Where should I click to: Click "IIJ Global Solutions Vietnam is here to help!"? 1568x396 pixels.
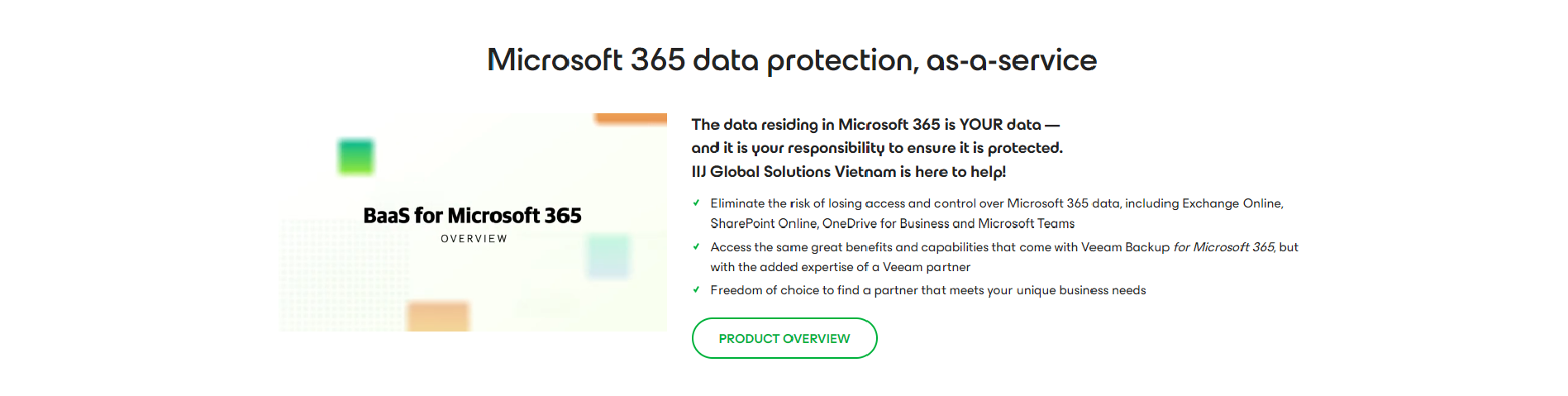[x=848, y=172]
